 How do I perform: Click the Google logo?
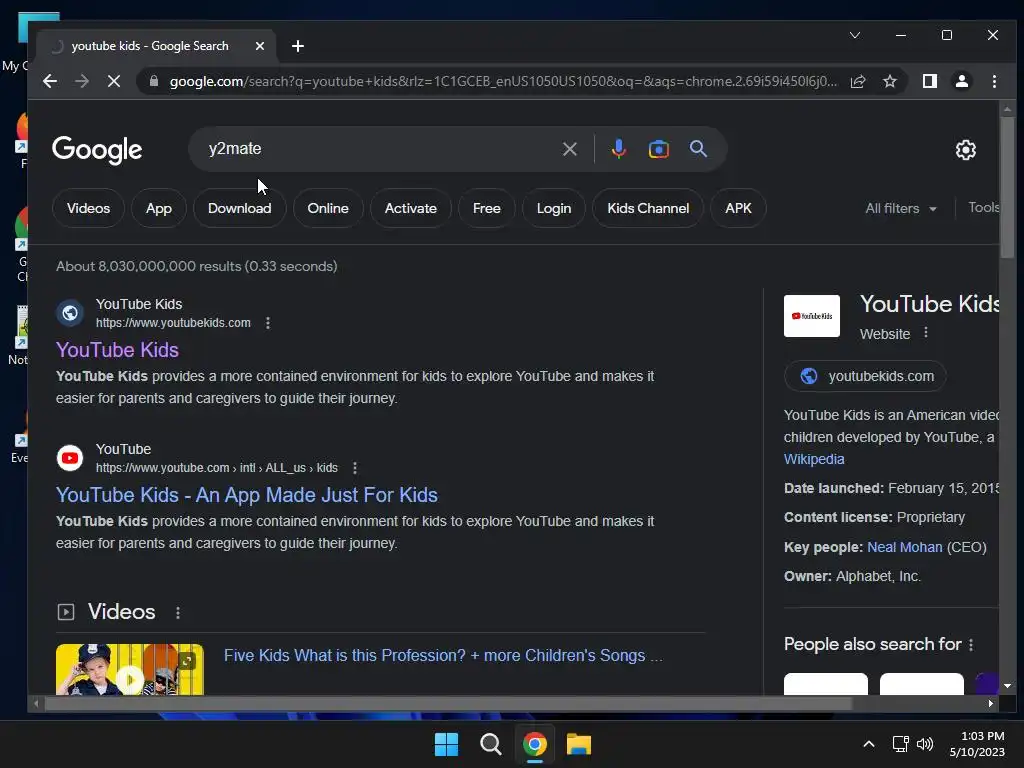[x=97, y=150]
